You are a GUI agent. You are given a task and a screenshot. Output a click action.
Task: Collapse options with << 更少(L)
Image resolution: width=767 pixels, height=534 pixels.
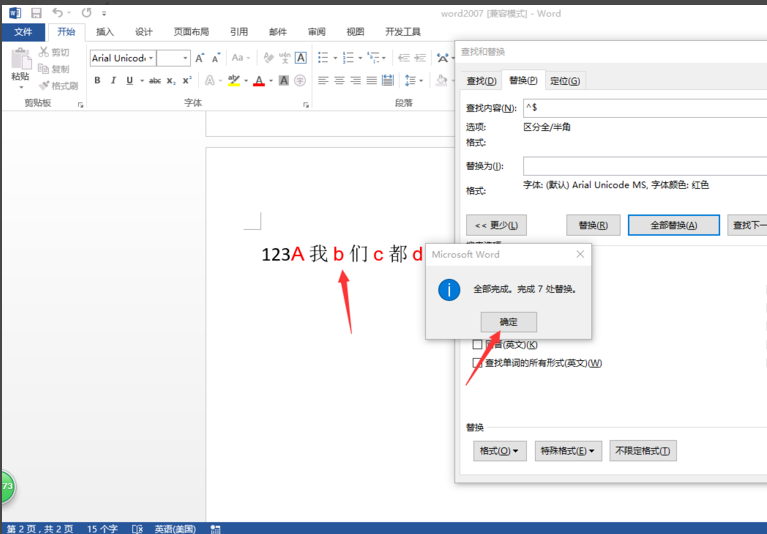(496, 225)
